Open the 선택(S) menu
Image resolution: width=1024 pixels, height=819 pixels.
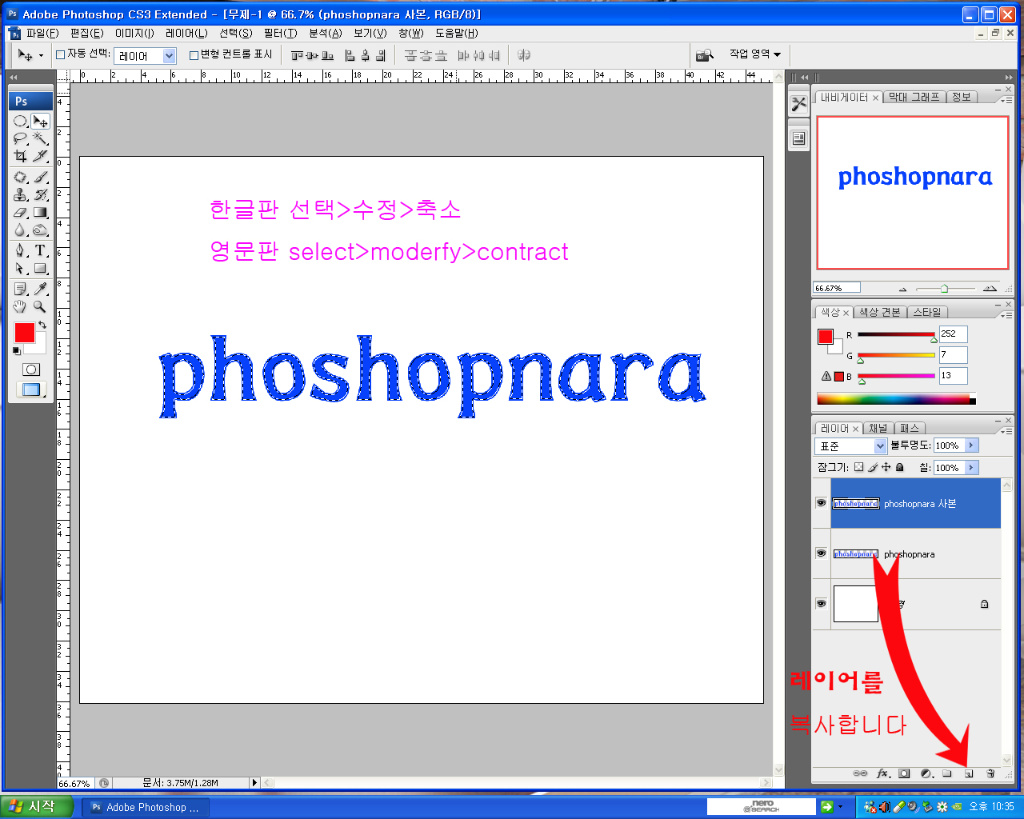[x=236, y=33]
